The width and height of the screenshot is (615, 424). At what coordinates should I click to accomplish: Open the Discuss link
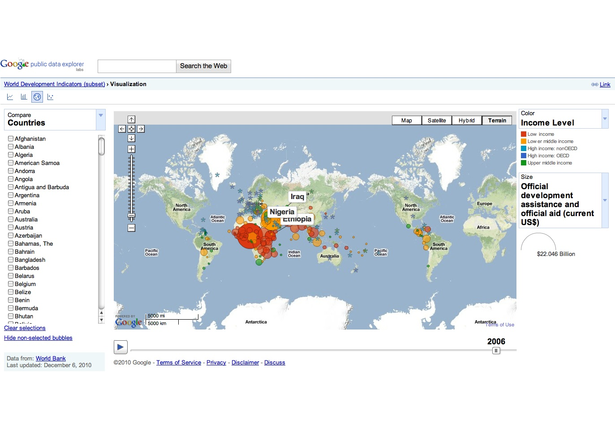[275, 362]
